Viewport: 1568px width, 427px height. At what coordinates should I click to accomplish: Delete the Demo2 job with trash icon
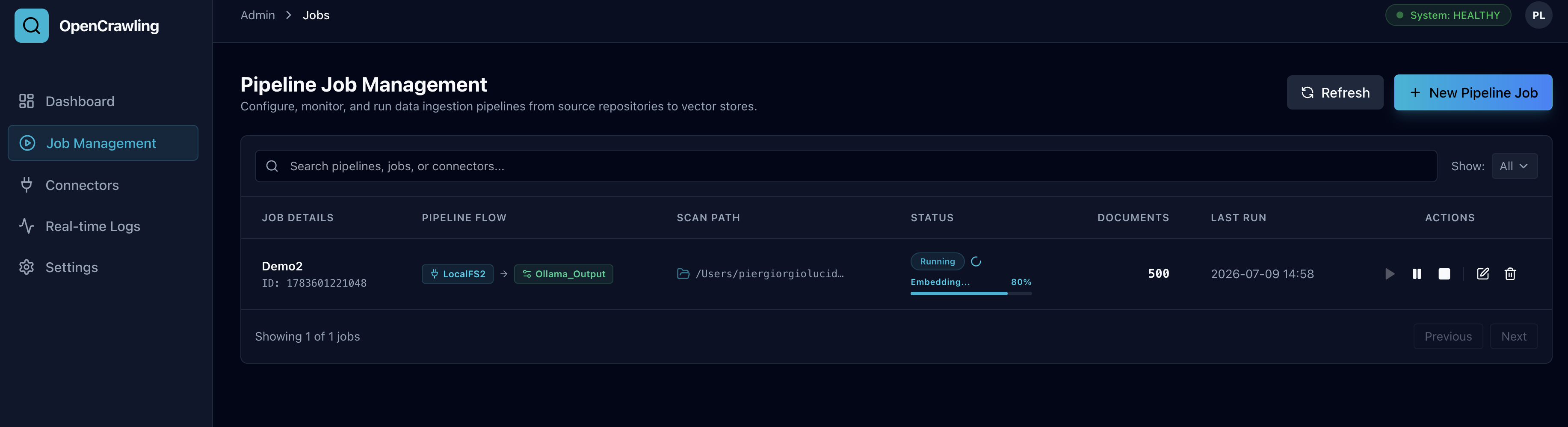point(1510,274)
